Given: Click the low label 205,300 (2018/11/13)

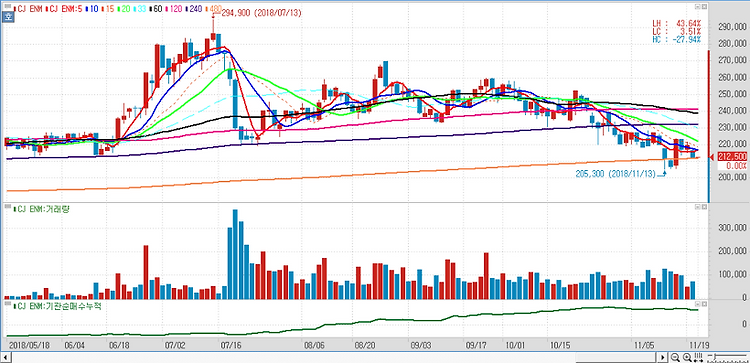Looking at the screenshot, I should pos(616,175).
